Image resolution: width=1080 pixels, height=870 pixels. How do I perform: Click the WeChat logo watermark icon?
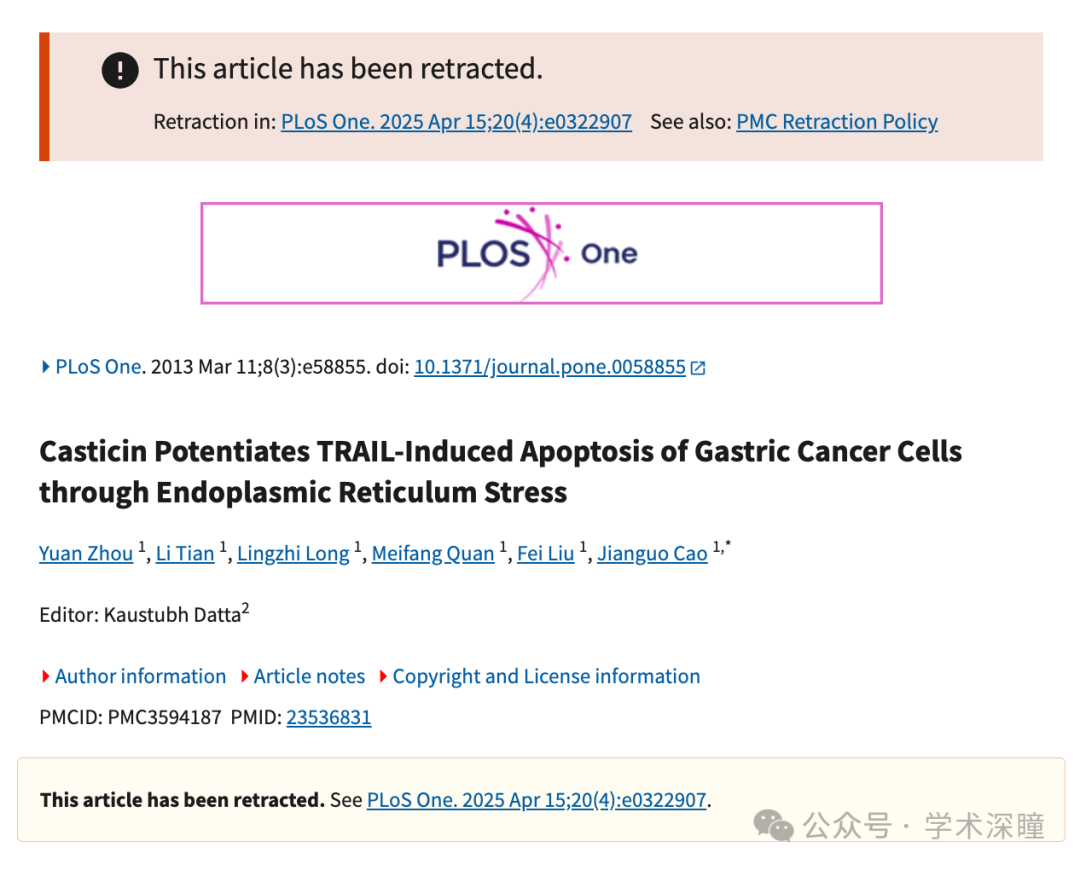(x=773, y=825)
